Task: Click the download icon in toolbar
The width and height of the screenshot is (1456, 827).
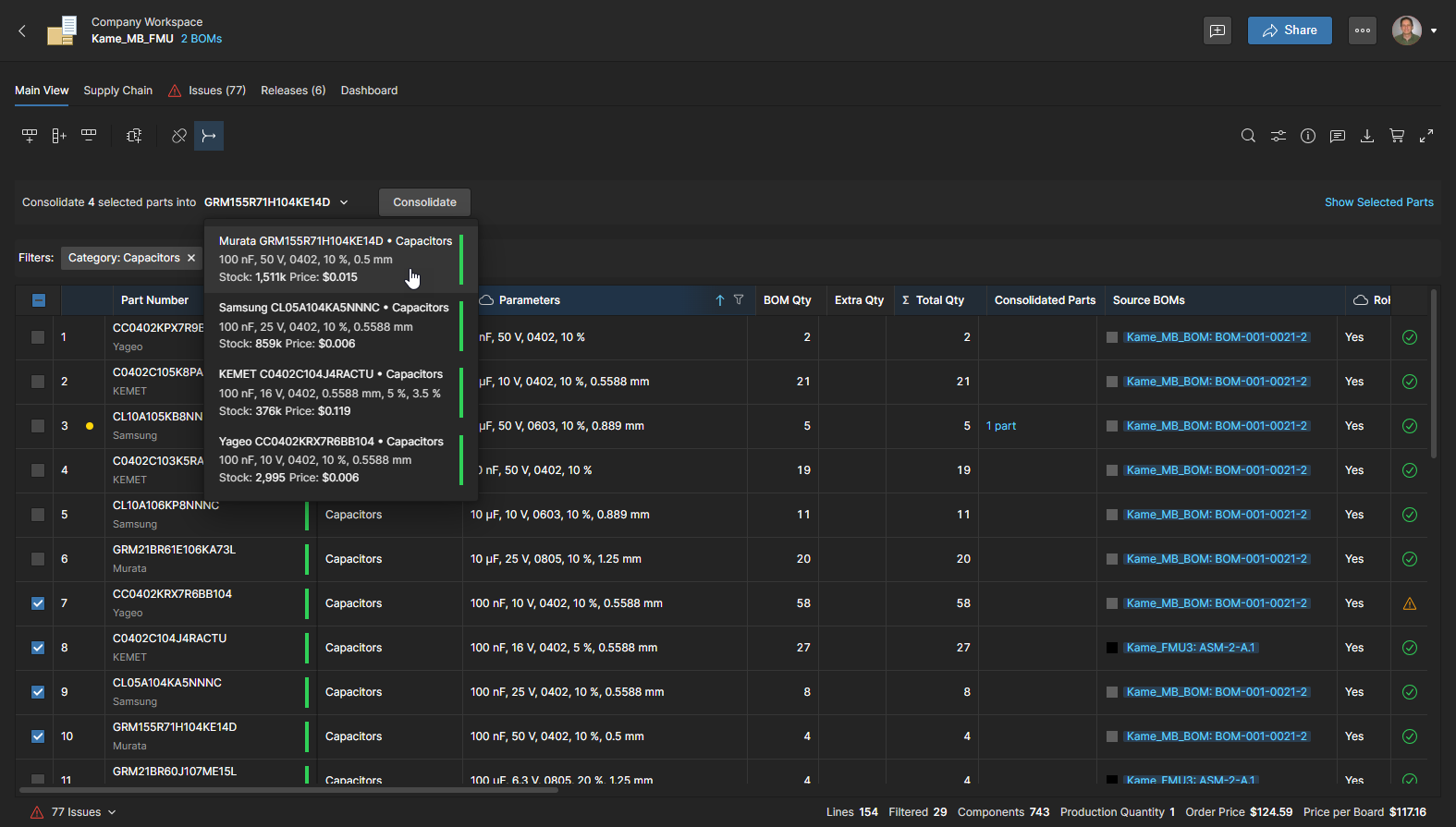Action: [1367, 136]
